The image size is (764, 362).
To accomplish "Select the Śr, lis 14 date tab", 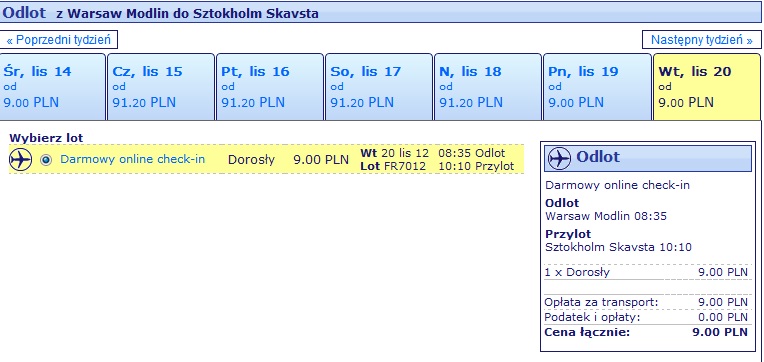I will point(53,87).
